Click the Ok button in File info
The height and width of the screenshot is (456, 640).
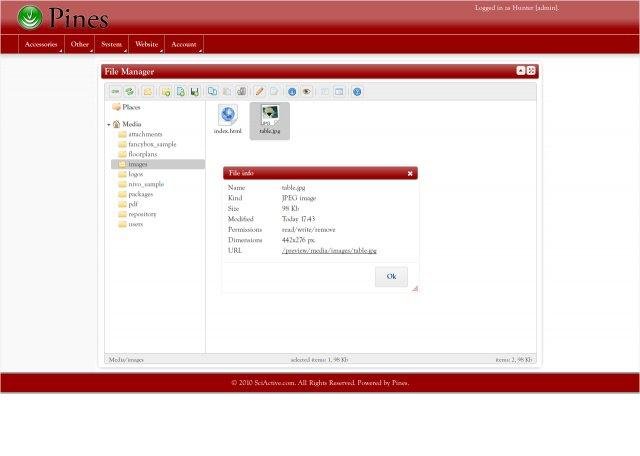pyautogui.click(x=391, y=276)
